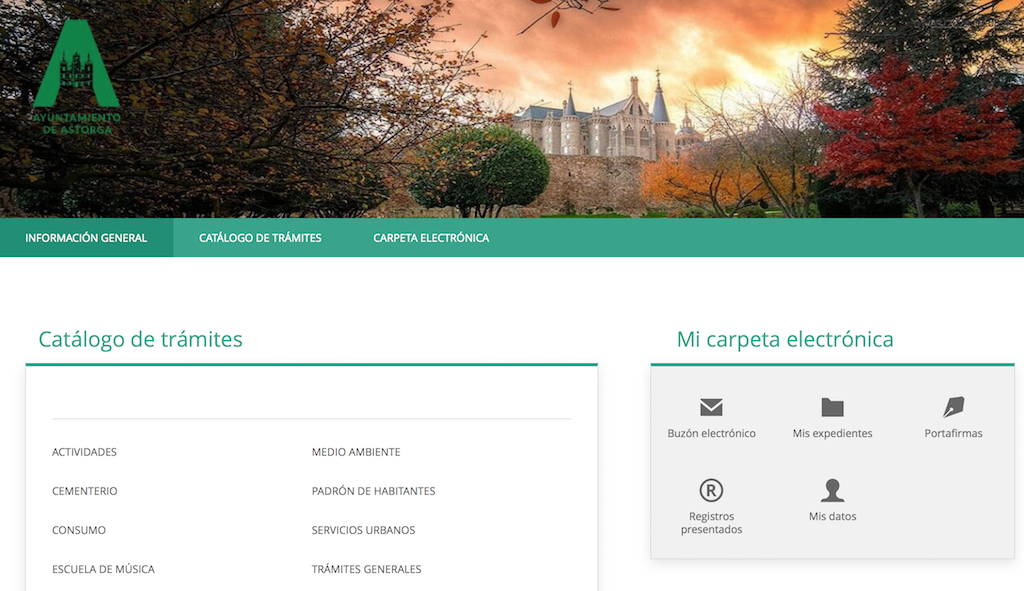Click the Buzón electrónico label
This screenshot has width=1024, height=591.
coord(711,433)
